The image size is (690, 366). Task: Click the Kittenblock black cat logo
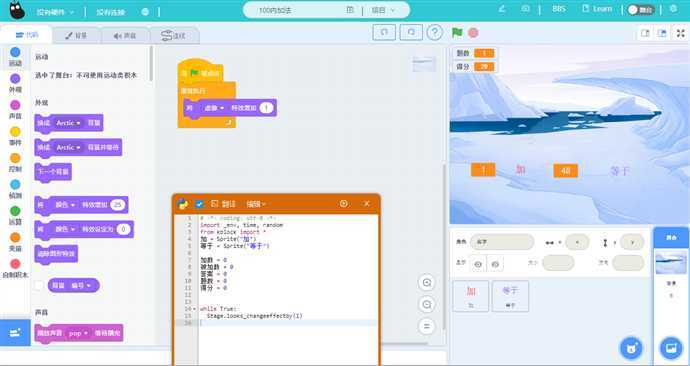coord(17,11)
